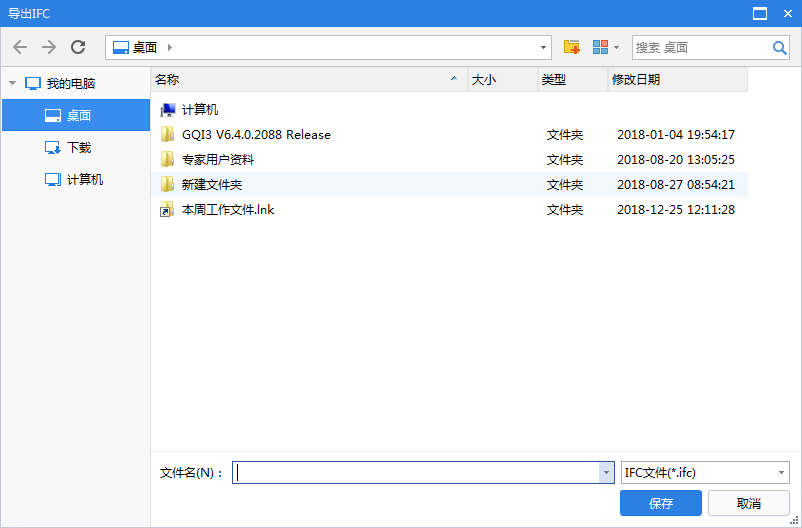Collapse the 我的电脑 tree node
802x528 pixels.
click(x=12, y=84)
